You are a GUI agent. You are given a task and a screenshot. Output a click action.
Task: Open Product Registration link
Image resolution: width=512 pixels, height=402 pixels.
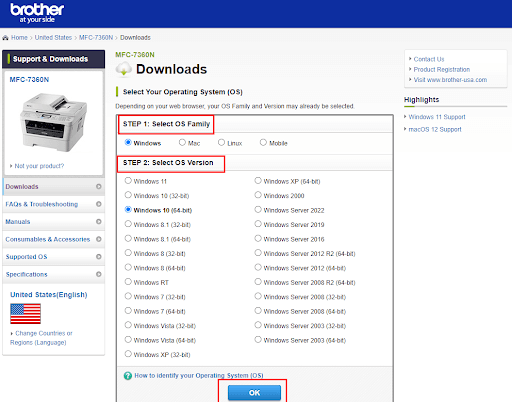442,70
